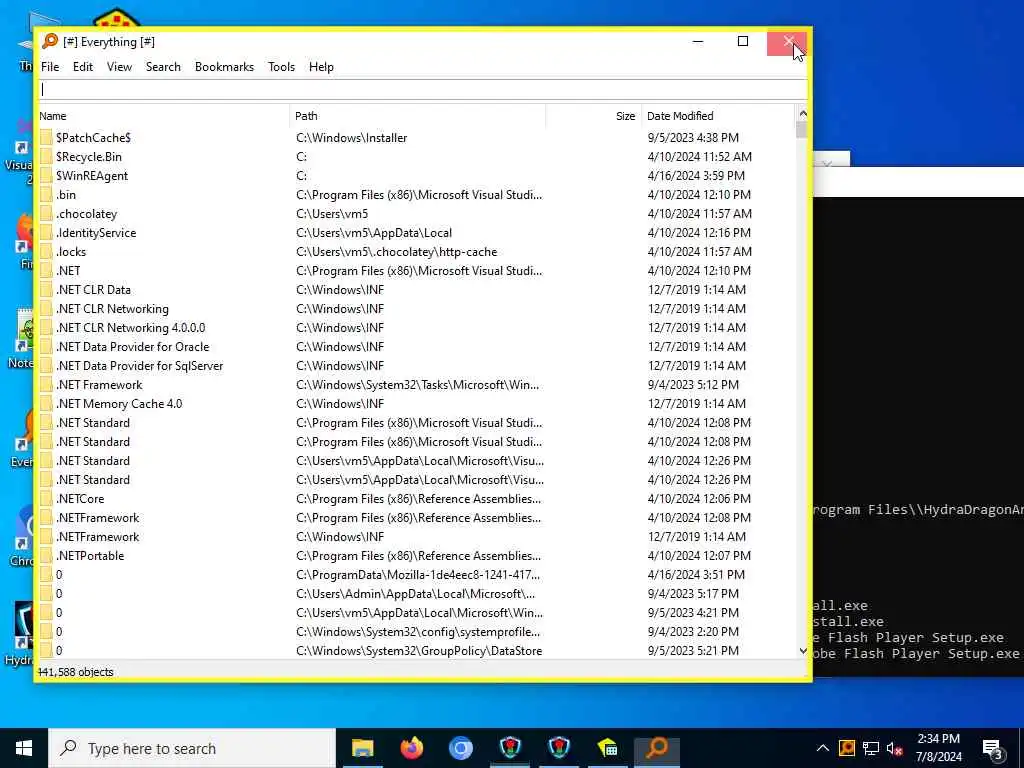Screen dimensions: 1024x768
Task: Select the $WinREAgent folder icon
Action: click(x=46, y=176)
